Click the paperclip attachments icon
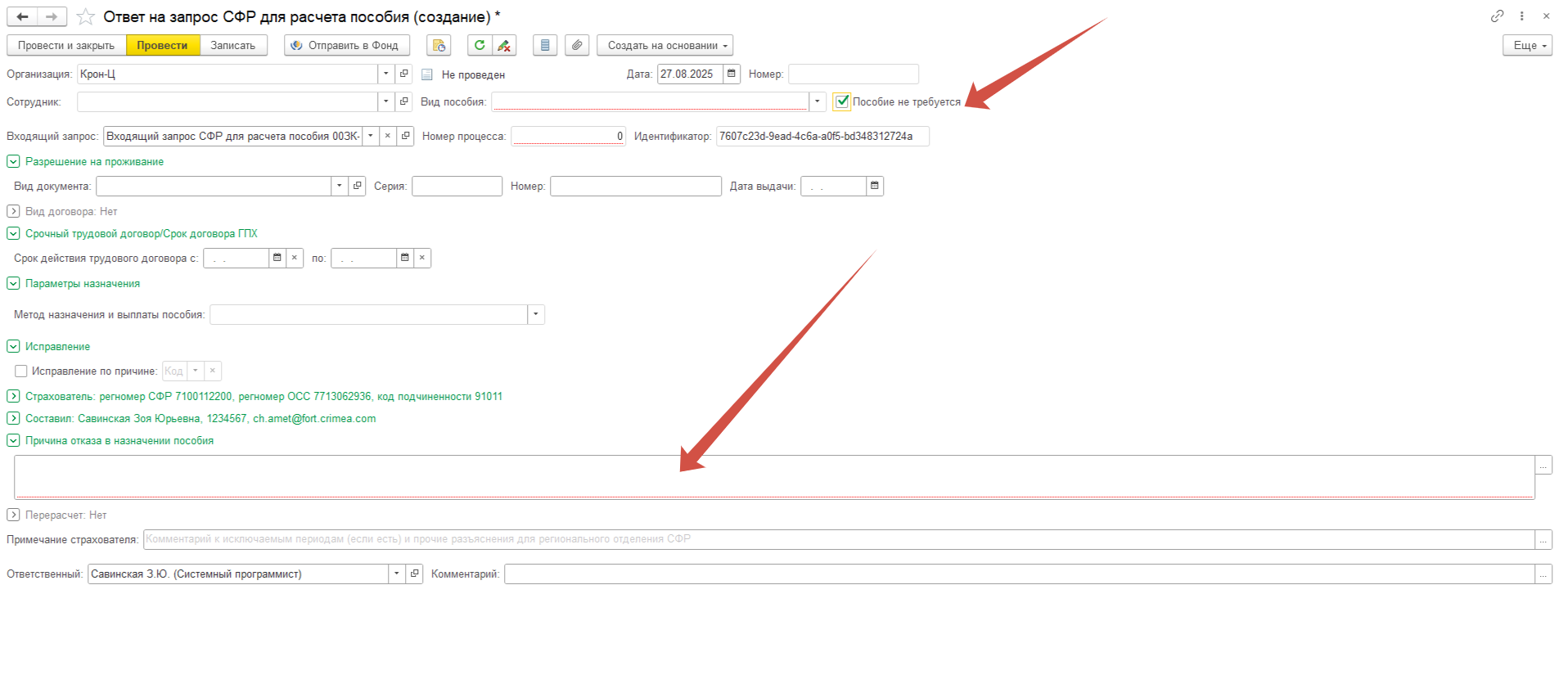1568x684 pixels. point(577,46)
